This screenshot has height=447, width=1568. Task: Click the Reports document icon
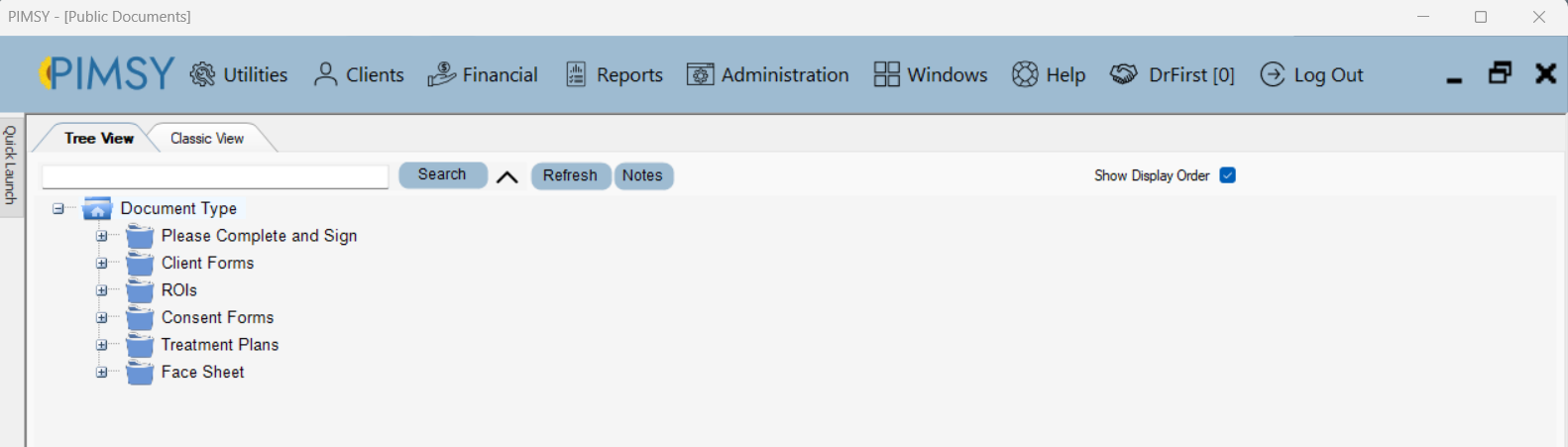pos(576,74)
